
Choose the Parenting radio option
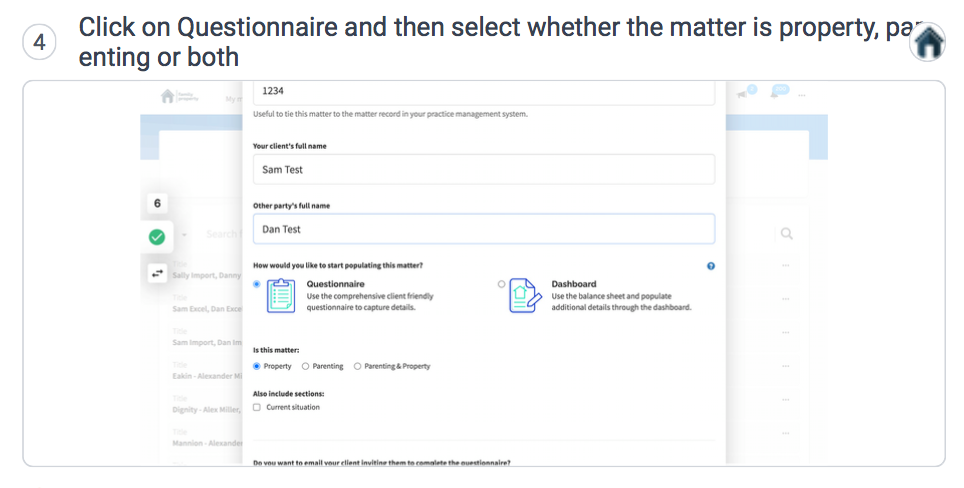pyautogui.click(x=305, y=366)
